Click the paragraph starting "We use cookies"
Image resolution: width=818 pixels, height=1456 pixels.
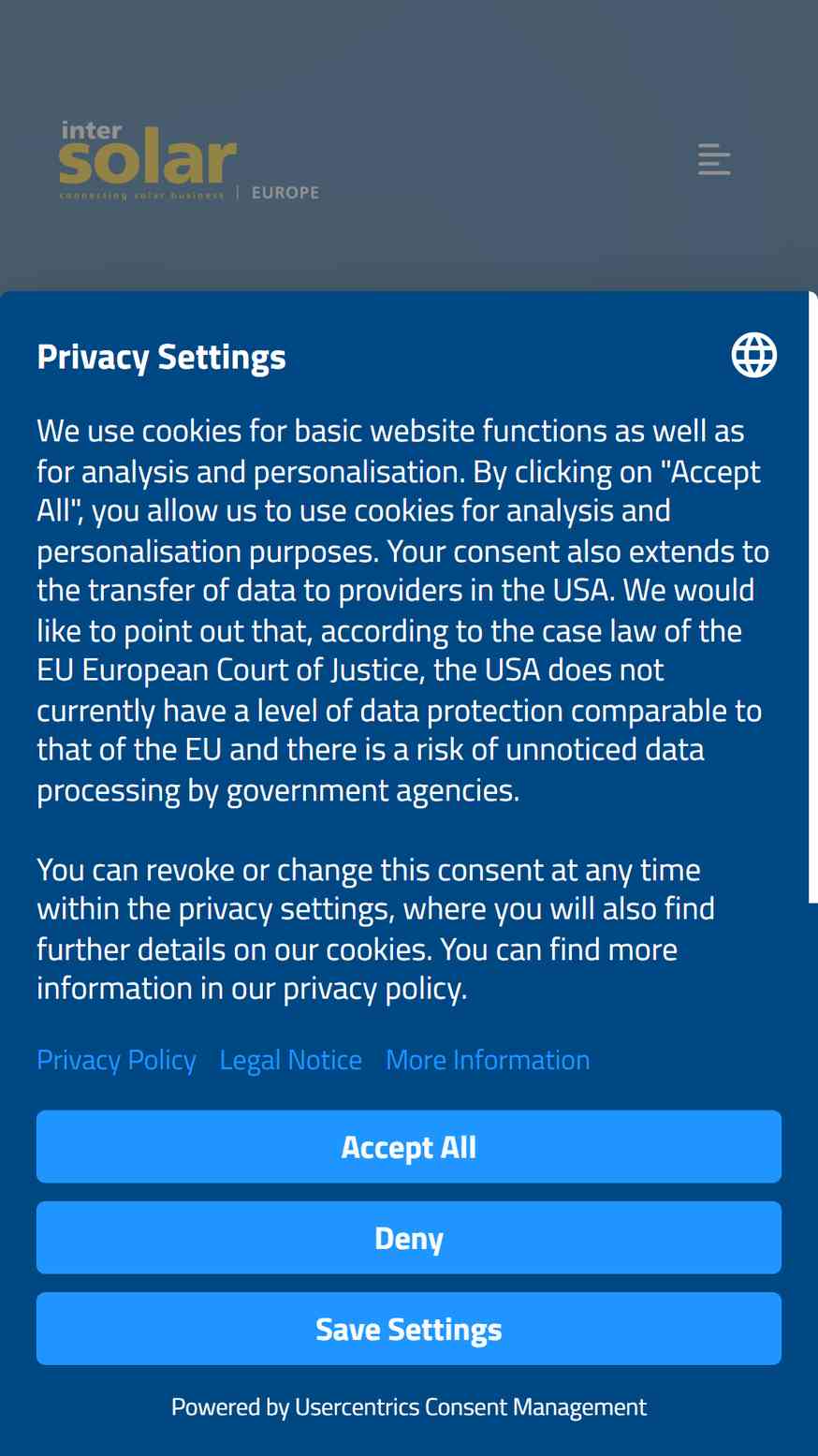[403, 610]
